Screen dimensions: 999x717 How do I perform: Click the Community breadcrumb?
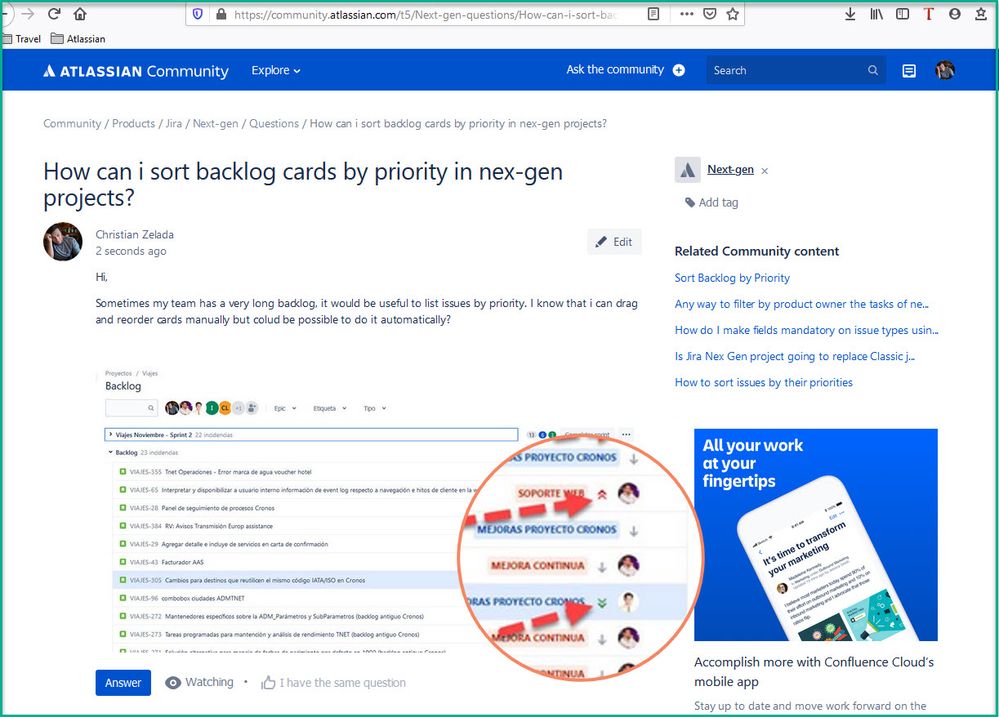coord(72,124)
